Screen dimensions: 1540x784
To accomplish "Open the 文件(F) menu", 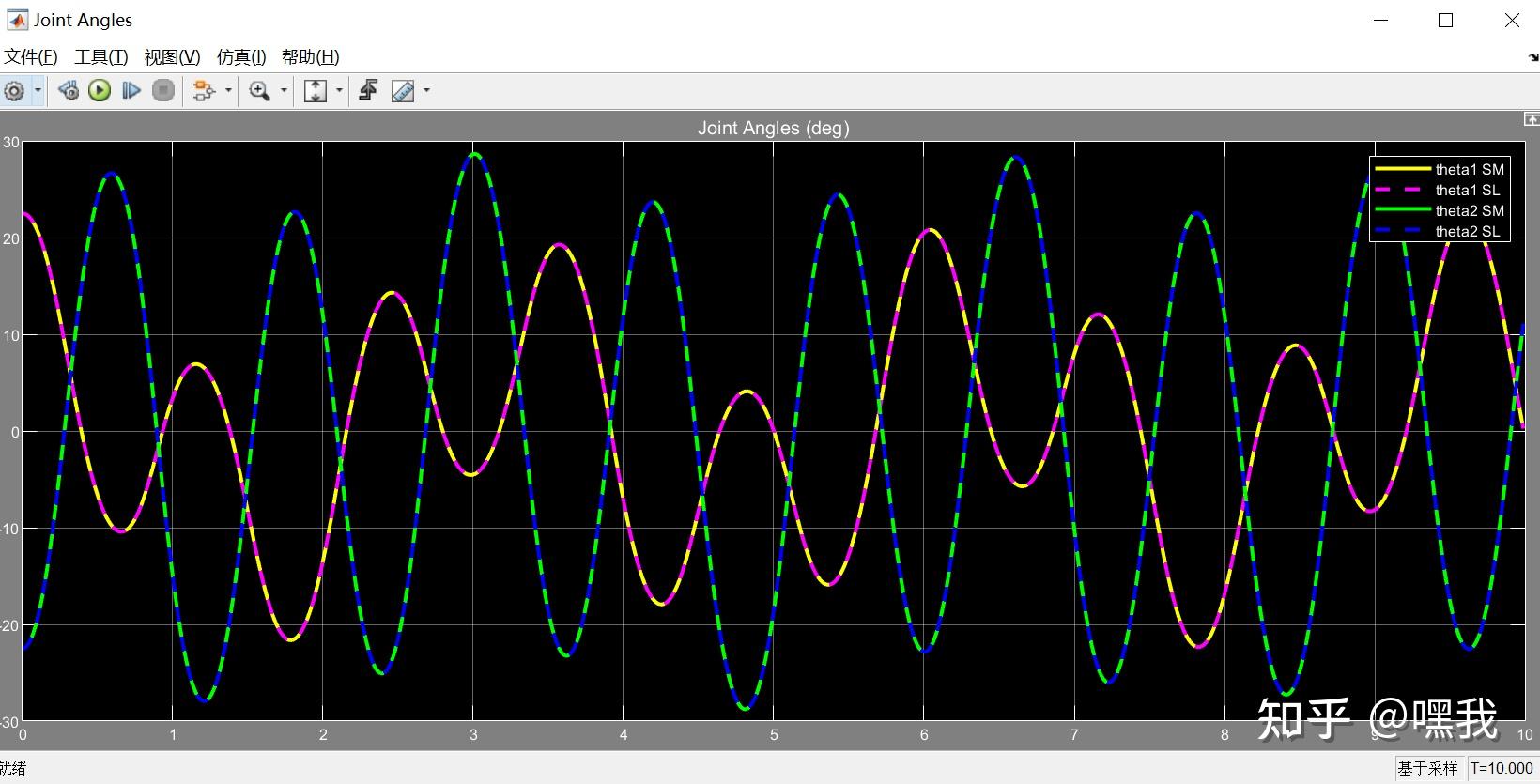I will point(31,57).
